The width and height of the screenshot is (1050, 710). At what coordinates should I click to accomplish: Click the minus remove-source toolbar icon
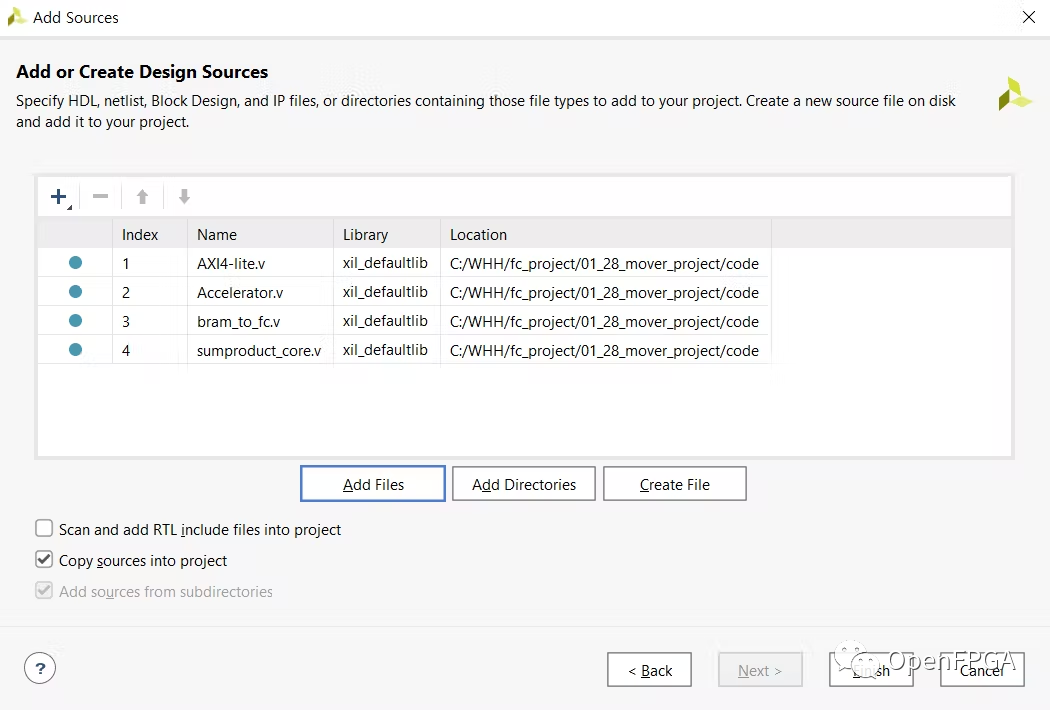pos(100,197)
